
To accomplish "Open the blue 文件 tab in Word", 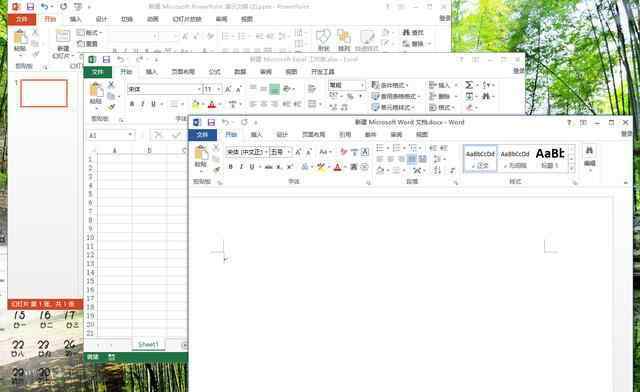I will point(202,134).
